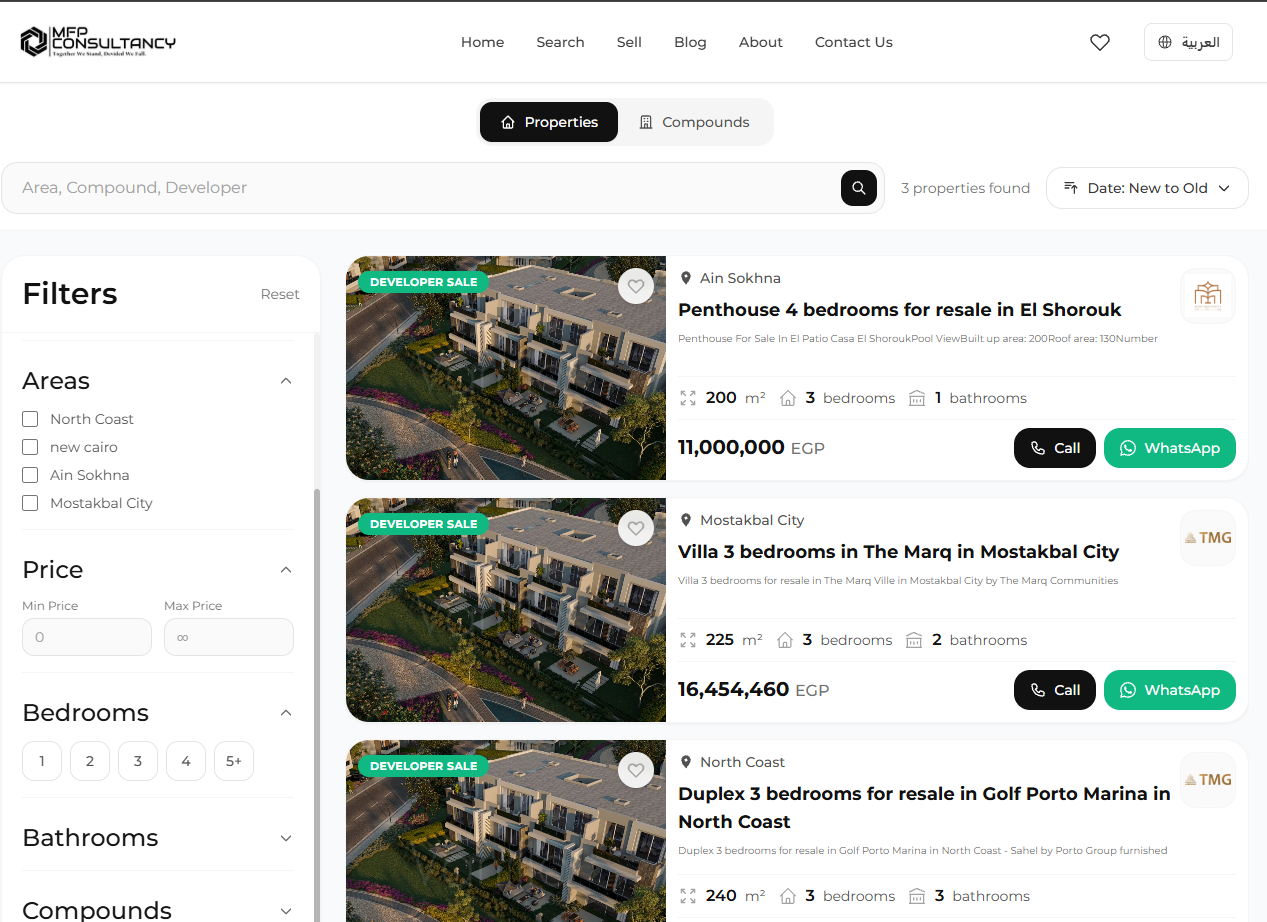Viewport: 1267px width, 922px height.
Task: Check the Mostakbal City filter option
Action: pos(30,503)
